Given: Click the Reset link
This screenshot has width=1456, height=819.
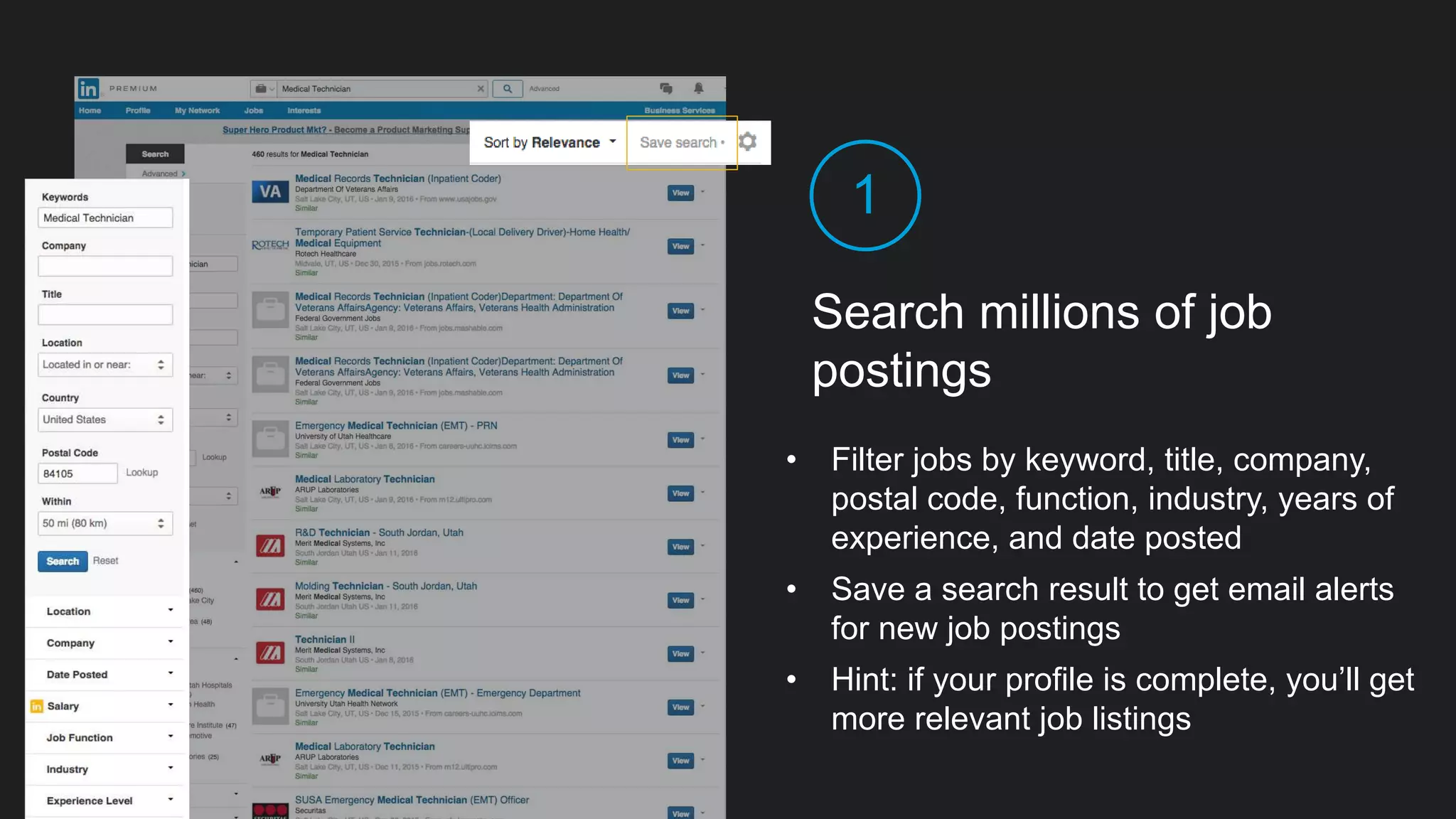Looking at the screenshot, I should coord(106,561).
